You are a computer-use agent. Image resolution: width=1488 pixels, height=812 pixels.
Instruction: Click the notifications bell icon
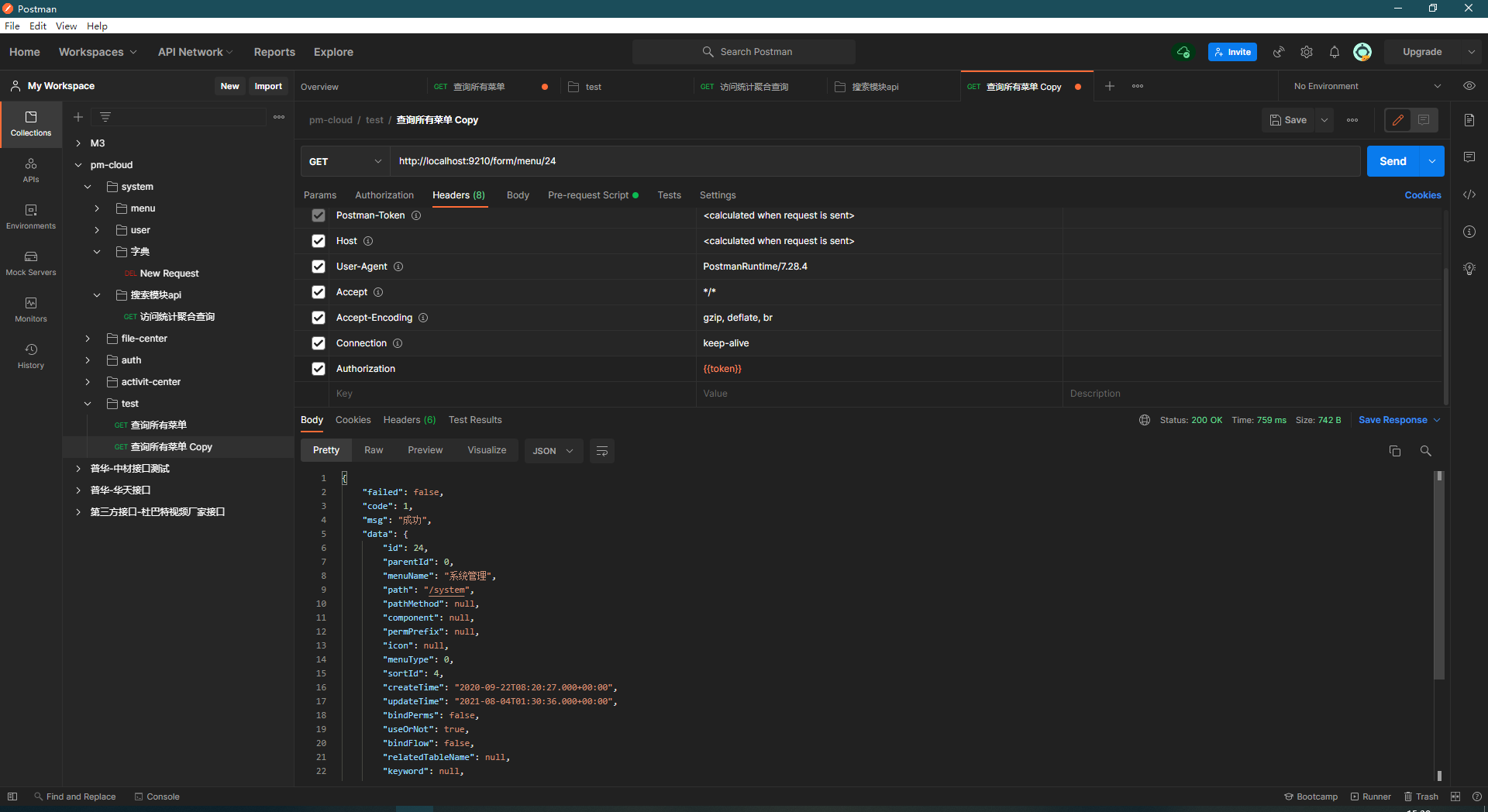click(1334, 52)
